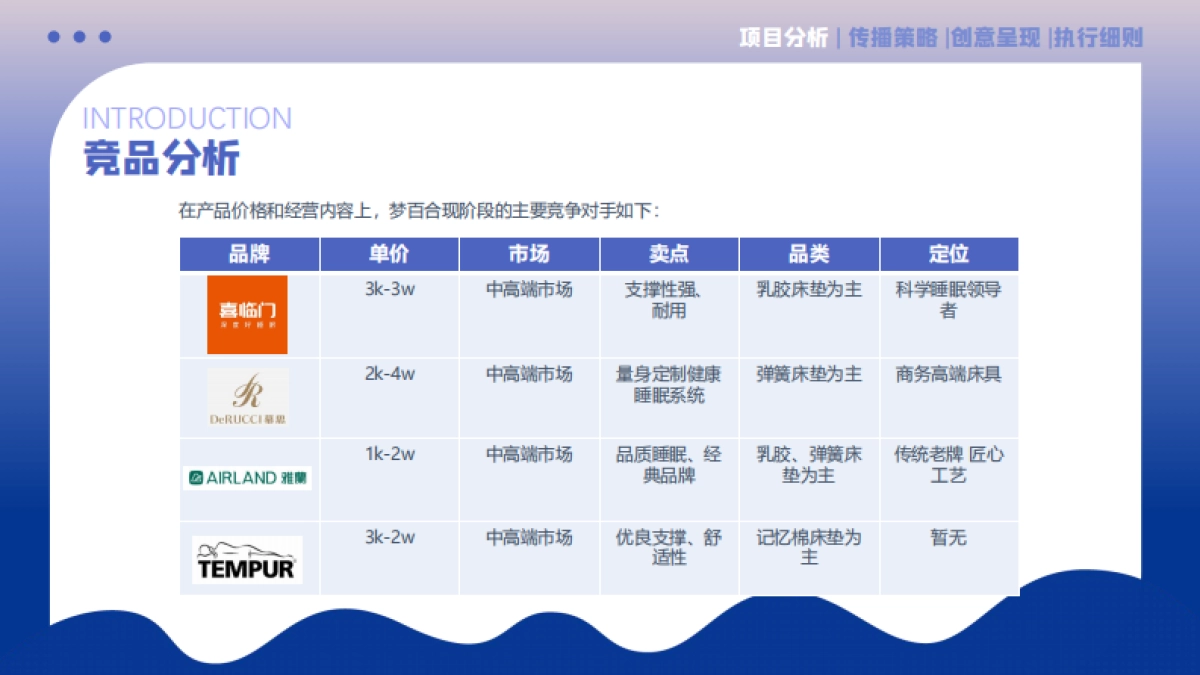The image size is (1200, 675).
Task: Open the 项目分析 navigation tab
Action: coord(784,38)
